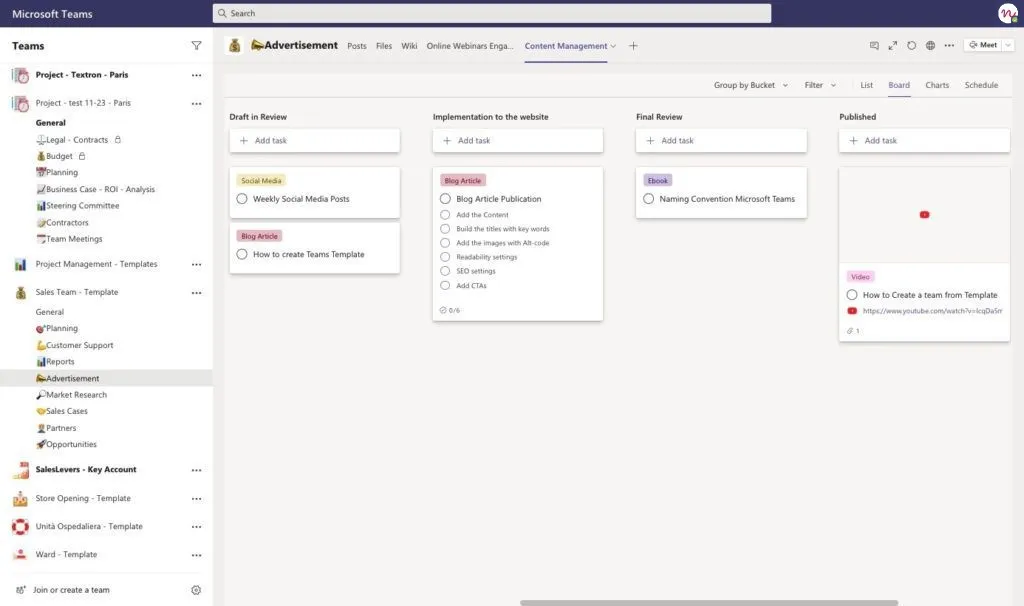Add a new tab with the plus icon
The image size is (1024, 606).
coord(633,46)
